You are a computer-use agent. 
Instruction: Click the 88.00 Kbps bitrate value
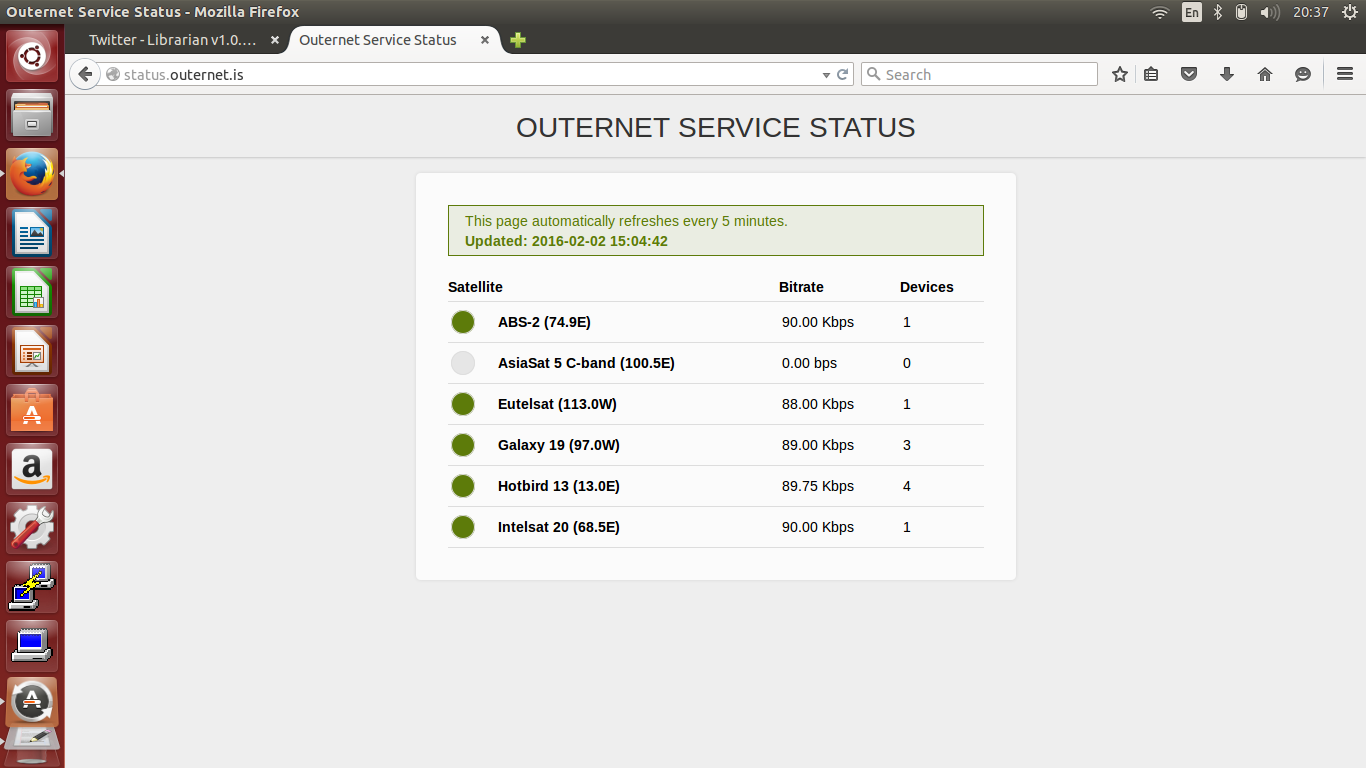(818, 404)
